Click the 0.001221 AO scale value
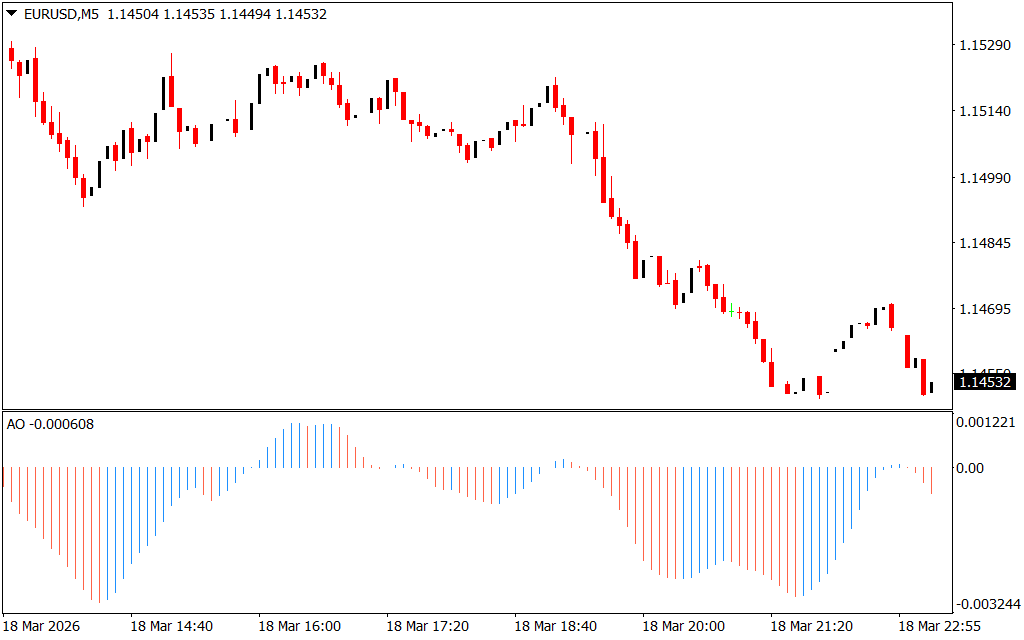Viewport: 1024px width, 640px height. (985, 423)
